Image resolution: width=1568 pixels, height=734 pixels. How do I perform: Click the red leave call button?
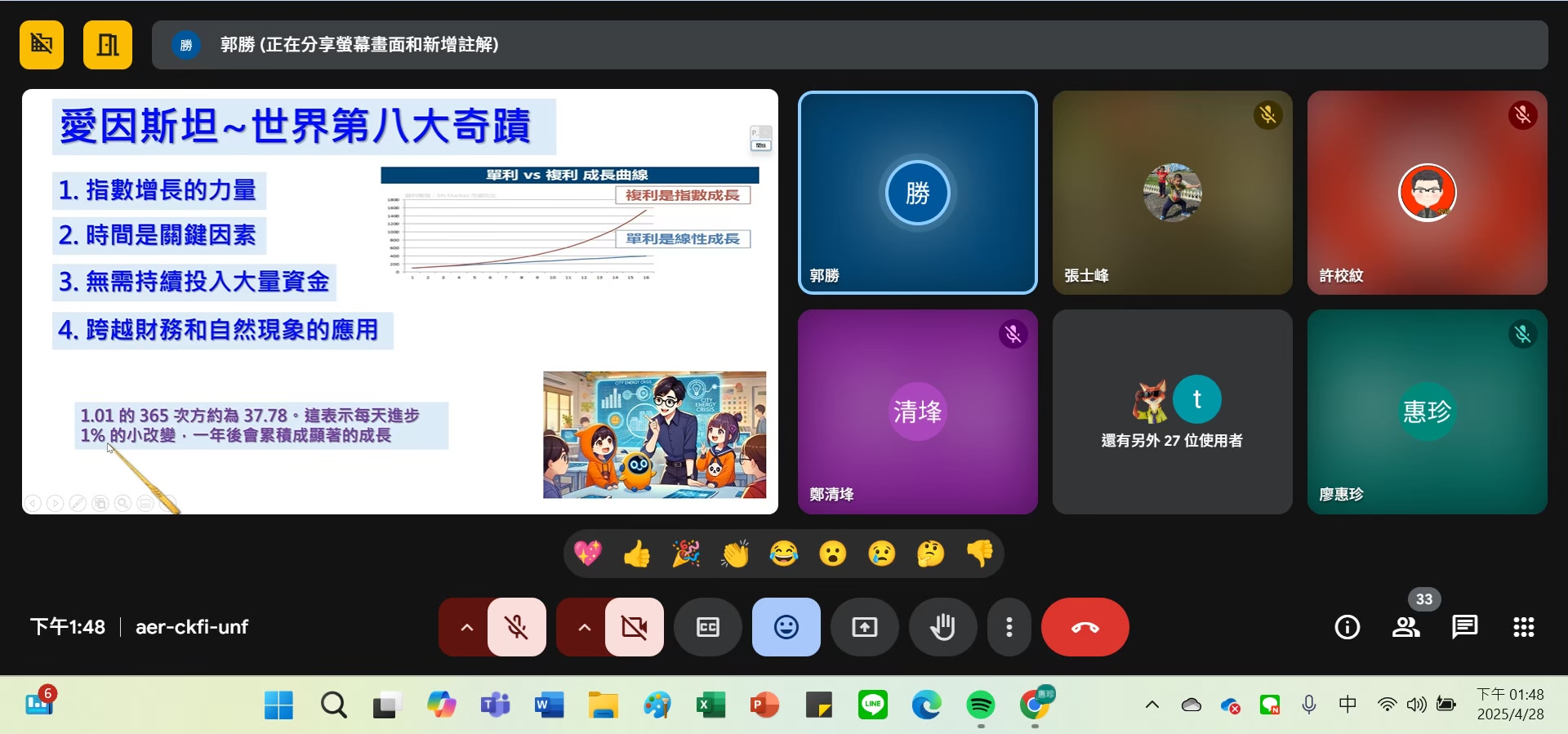(1085, 627)
